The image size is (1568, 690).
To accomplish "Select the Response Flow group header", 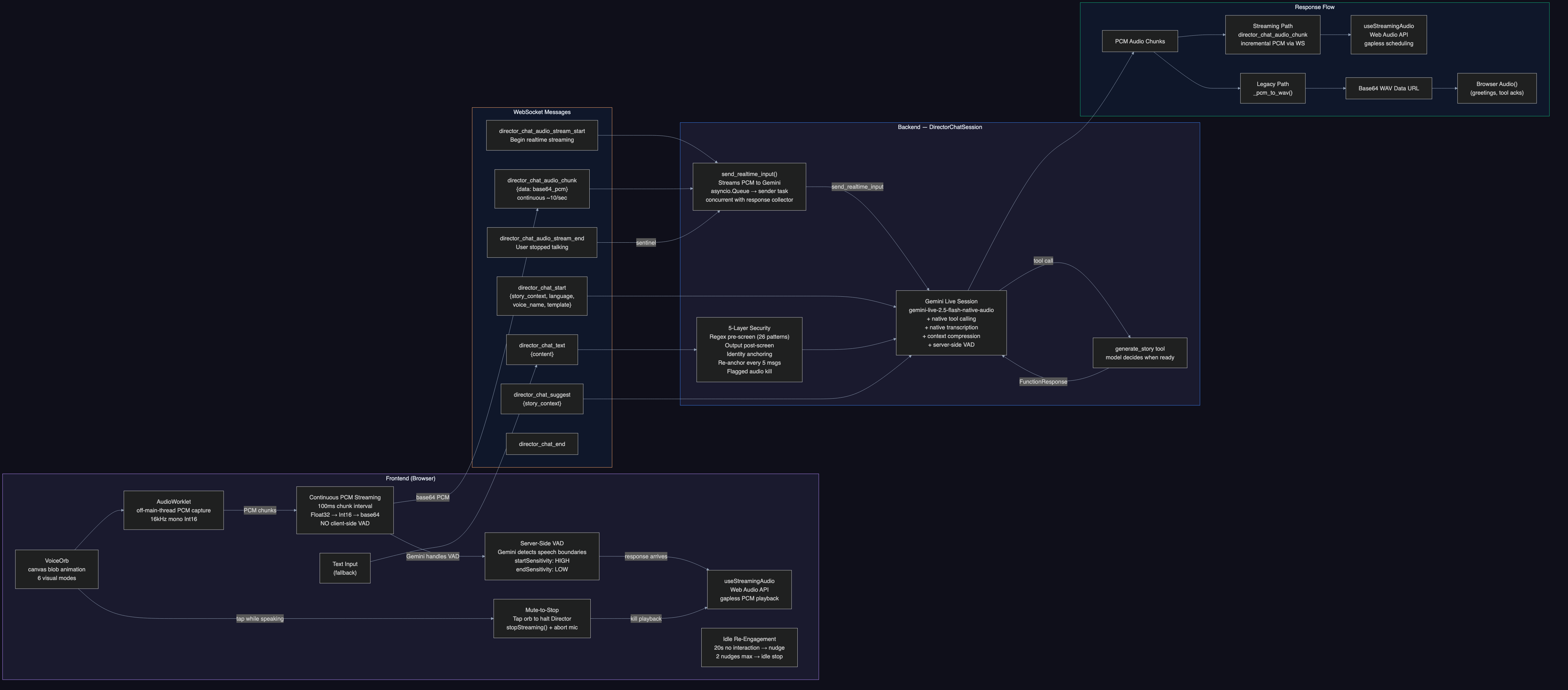I will pyautogui.click(x=1315, y=7).
